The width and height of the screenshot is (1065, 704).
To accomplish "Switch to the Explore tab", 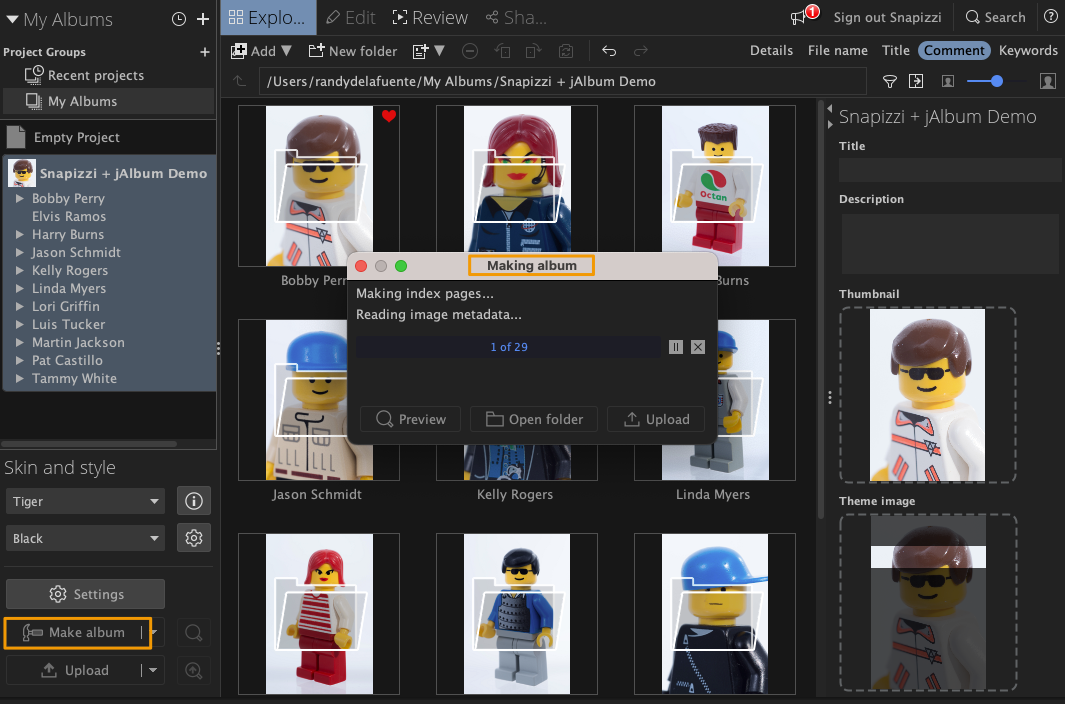I will click(267, 18).
